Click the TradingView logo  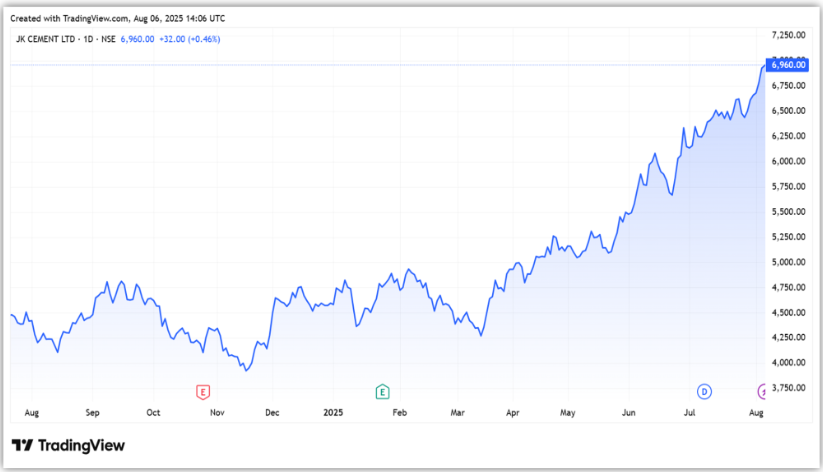click(68, 445)
